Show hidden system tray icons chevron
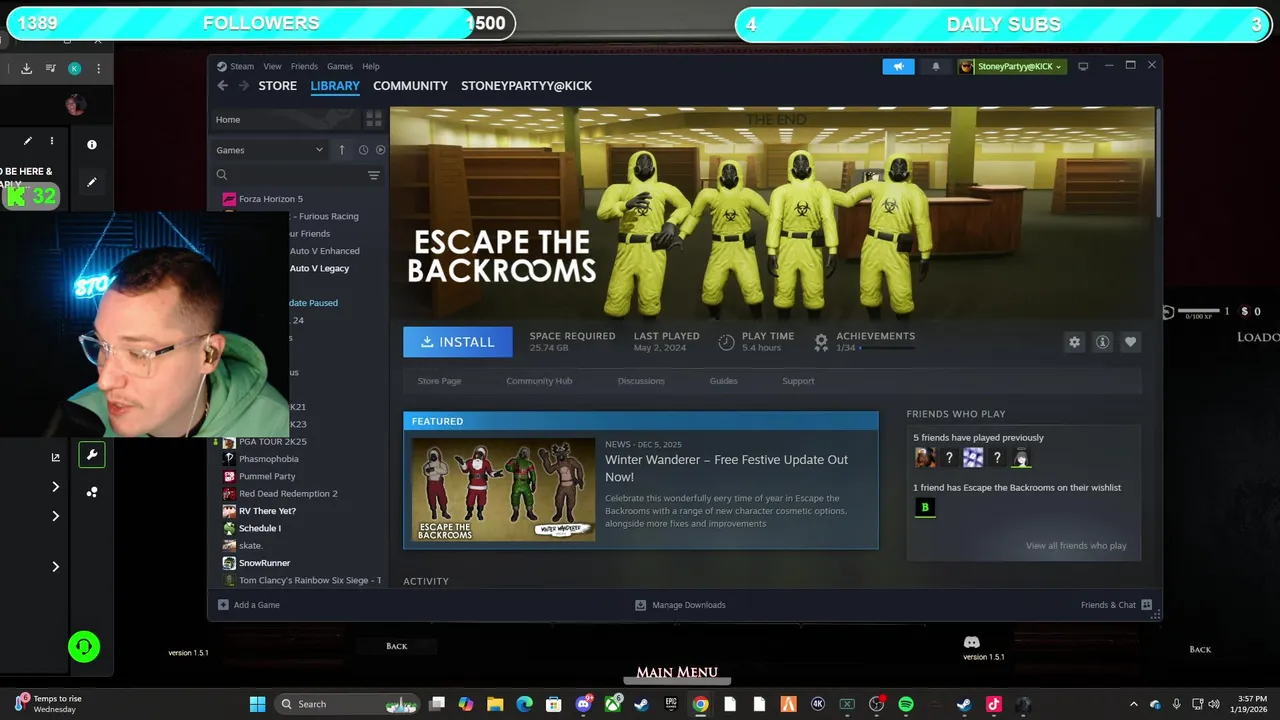This screenshot has height=720, width=1280. tap(1133, 704)
